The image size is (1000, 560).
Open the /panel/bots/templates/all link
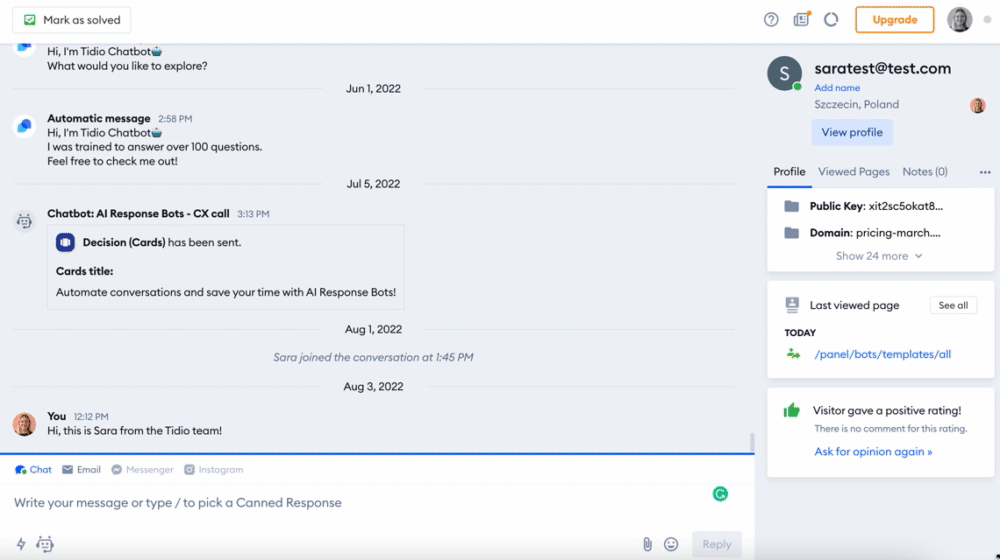tap(883, 354)
